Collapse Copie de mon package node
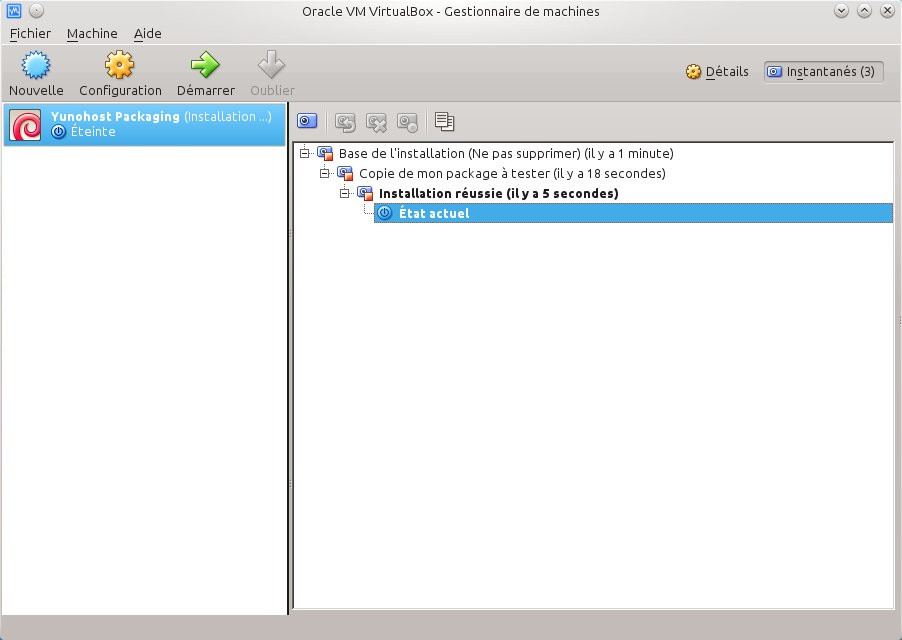The width and height of the screenshot is (902, 640). (x=325, y=173)
